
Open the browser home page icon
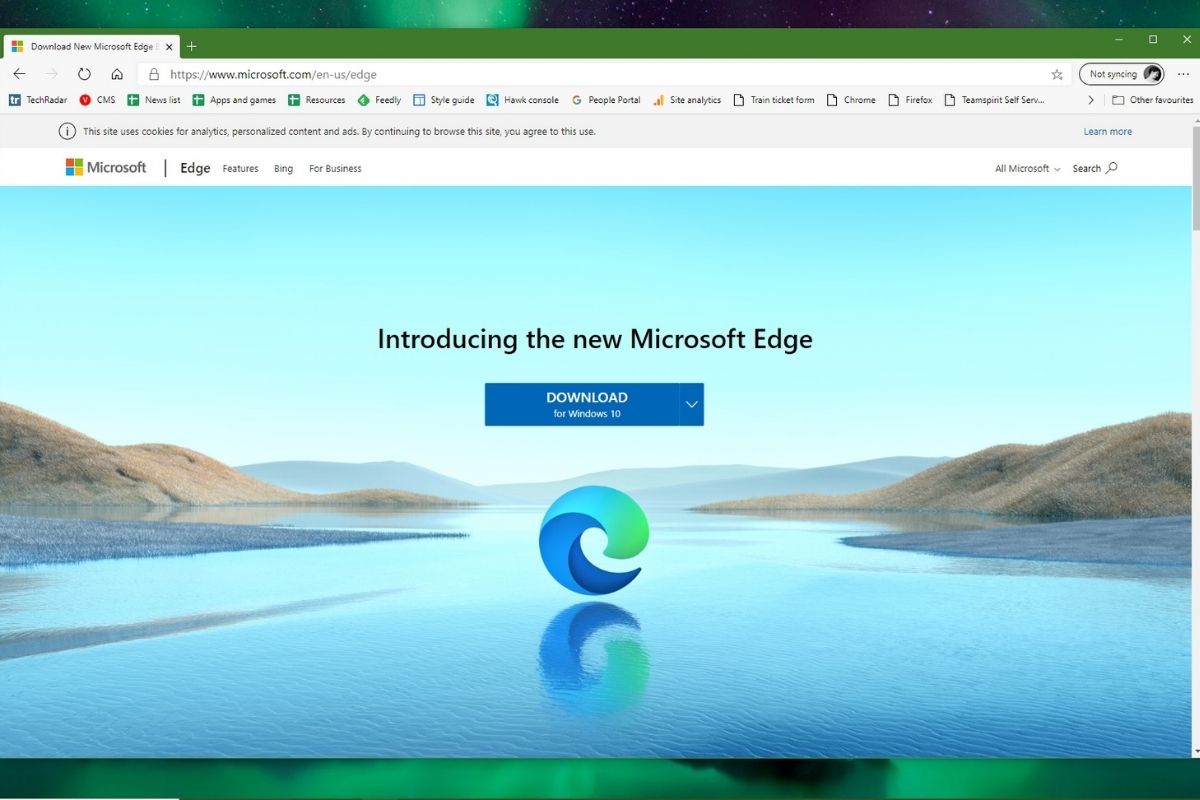[117, 74]
